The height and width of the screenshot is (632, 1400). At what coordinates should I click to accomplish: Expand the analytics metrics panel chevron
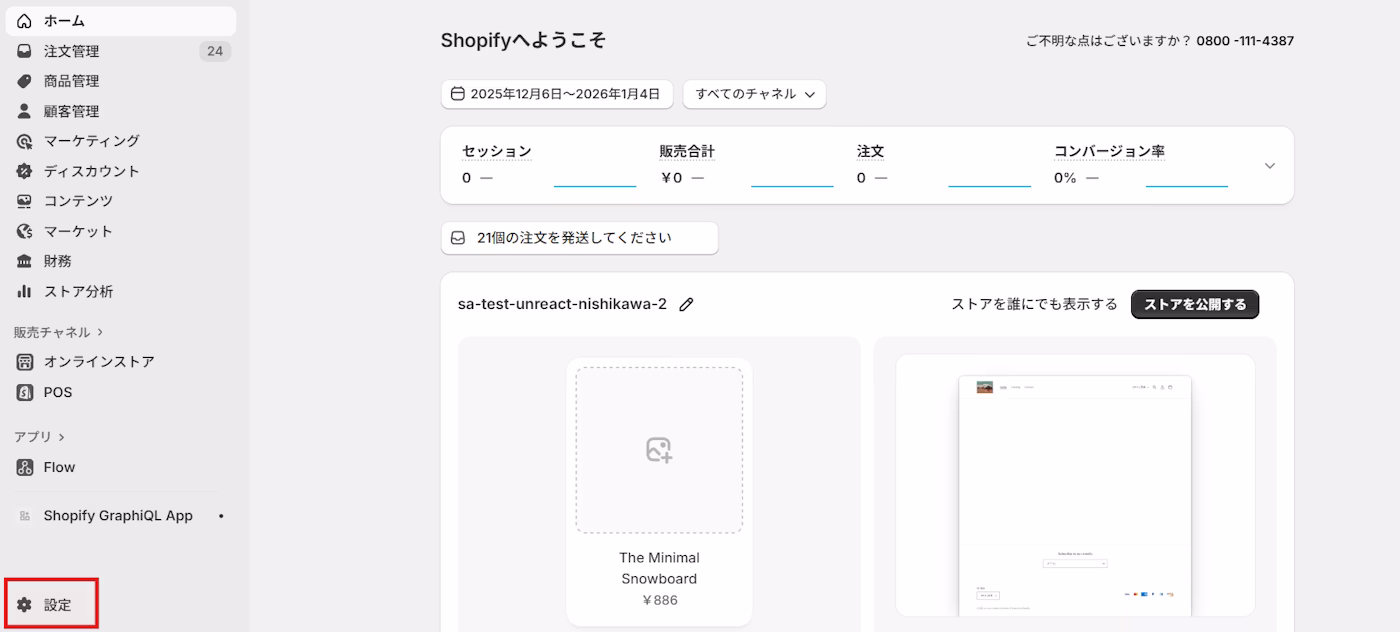[x=1269, y=166]
